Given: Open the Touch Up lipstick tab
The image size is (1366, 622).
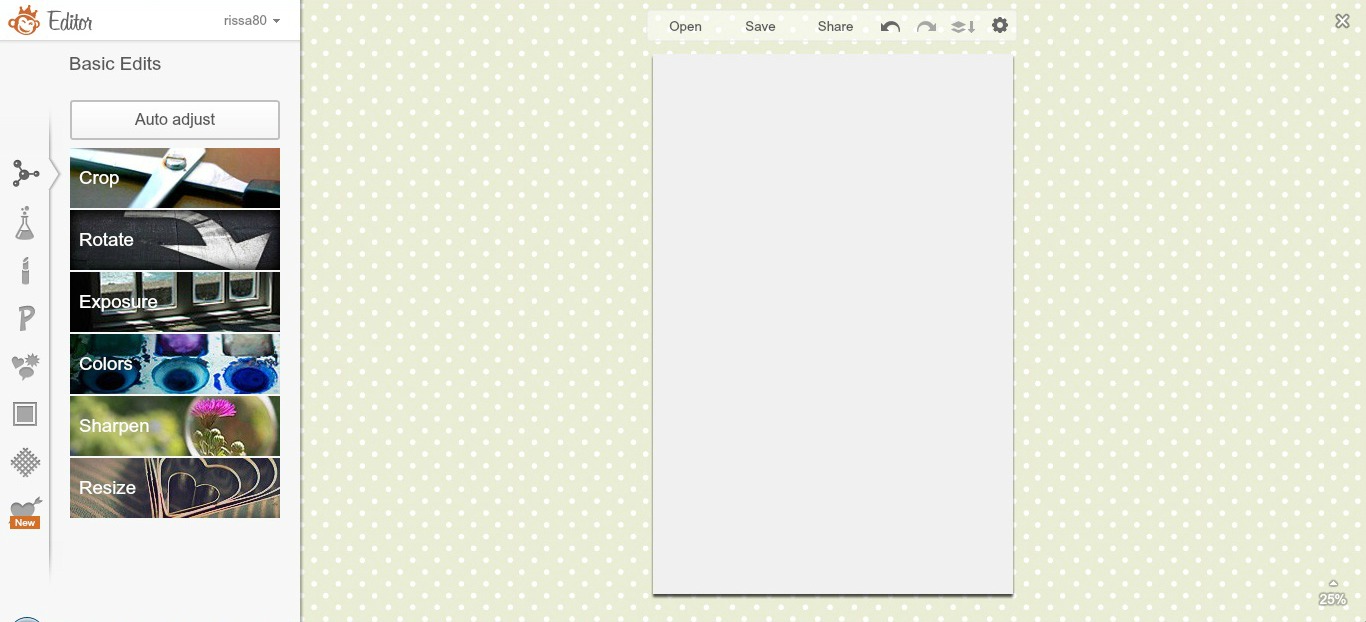Looking at the screenshot, I should click(x=25, y=270).
